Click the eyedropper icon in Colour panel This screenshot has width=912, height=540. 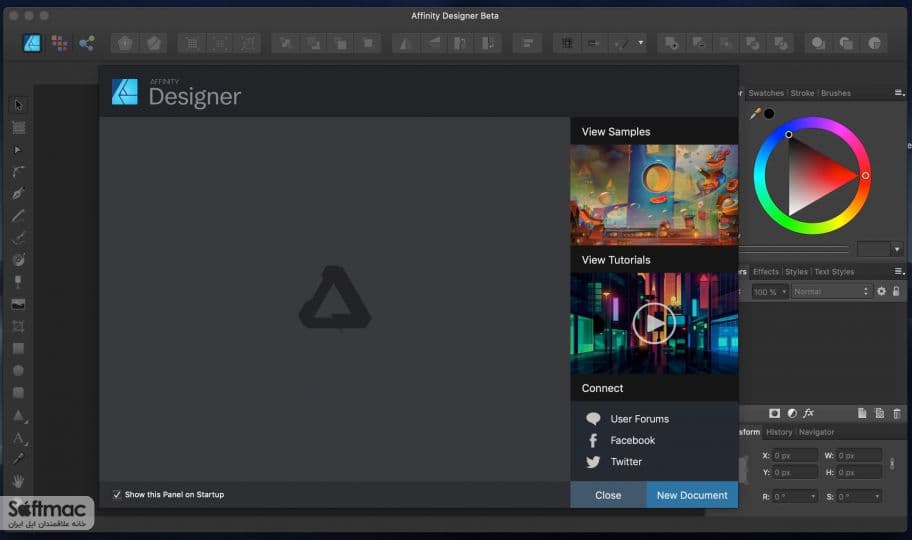point(755,113)
